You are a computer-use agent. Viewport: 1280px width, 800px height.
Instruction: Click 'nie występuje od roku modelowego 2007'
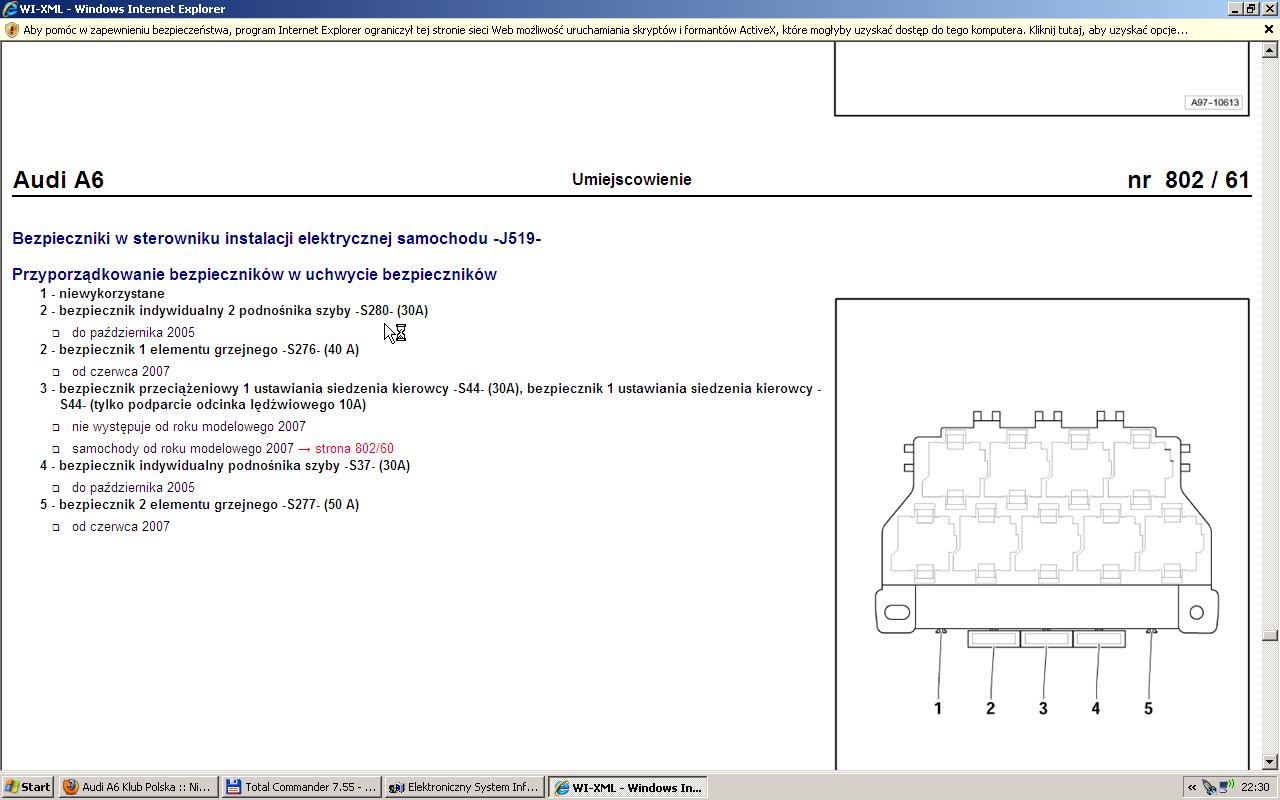(x=189, y=427)
